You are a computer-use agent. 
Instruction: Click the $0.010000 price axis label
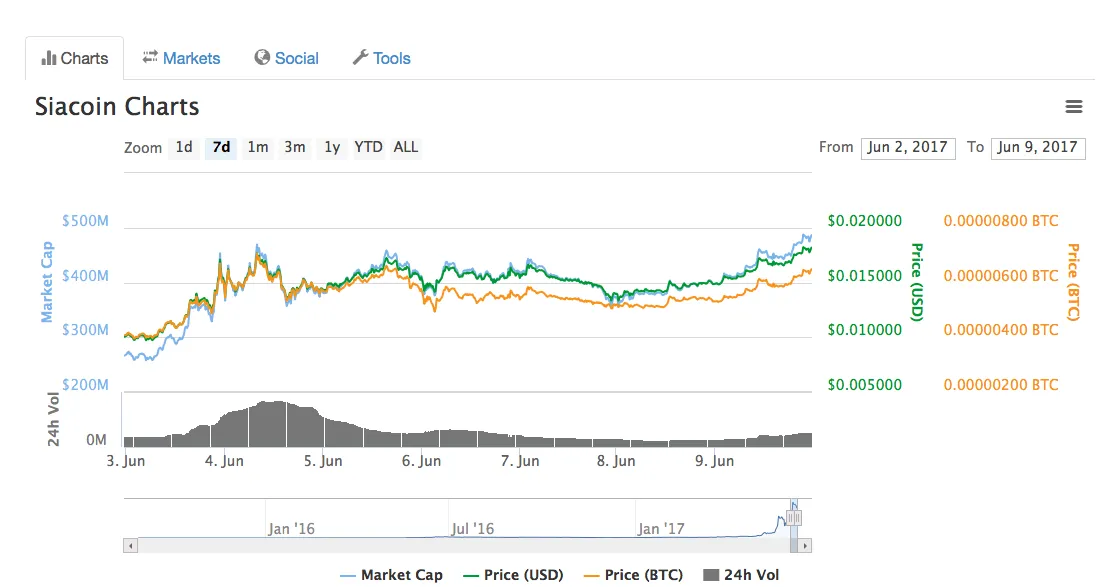(865, 330)
